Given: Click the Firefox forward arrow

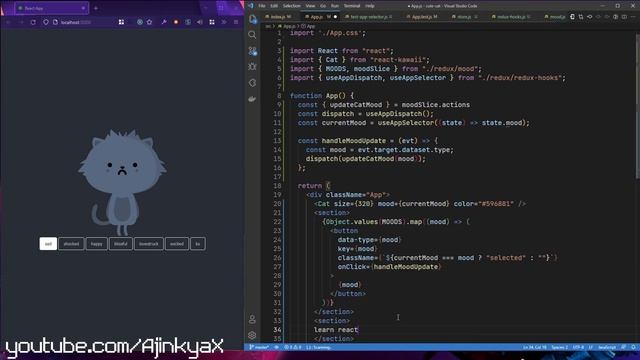Looking at the screenshot, I should 21,22.
